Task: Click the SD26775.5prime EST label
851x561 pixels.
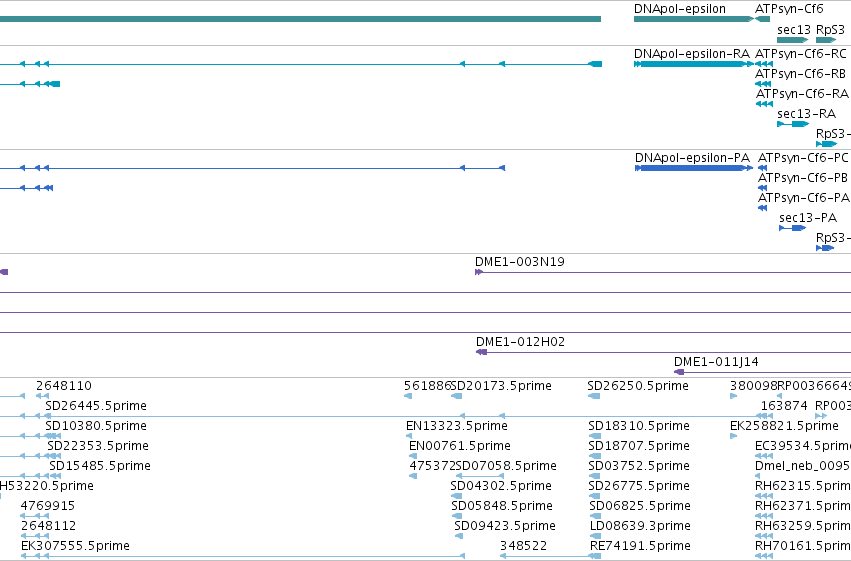Action: pyautogui.click(x=639, y=486)
